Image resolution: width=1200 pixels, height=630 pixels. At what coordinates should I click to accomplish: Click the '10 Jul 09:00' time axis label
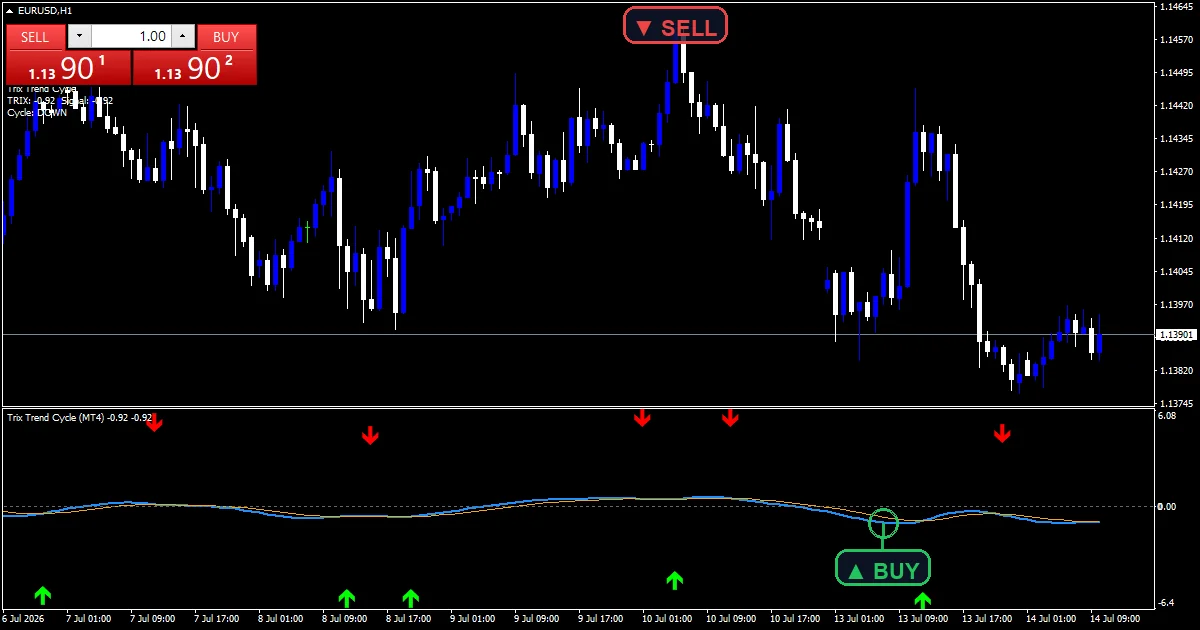[730, 619]
